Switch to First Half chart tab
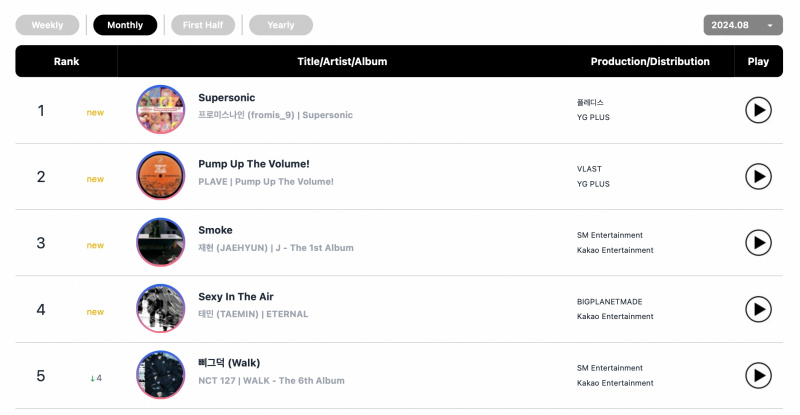 click(203, 25)
